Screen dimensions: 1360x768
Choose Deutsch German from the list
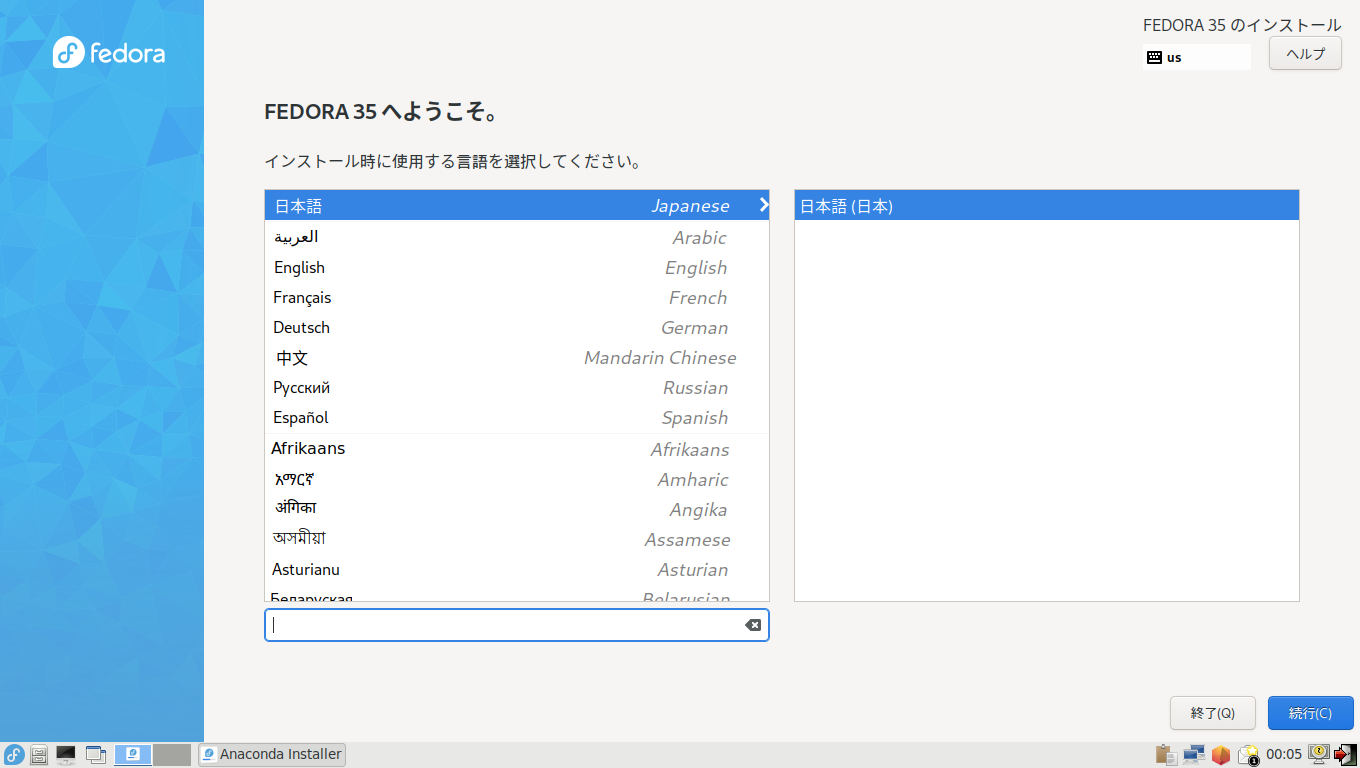pyautogui.click(x=517, y=327)
